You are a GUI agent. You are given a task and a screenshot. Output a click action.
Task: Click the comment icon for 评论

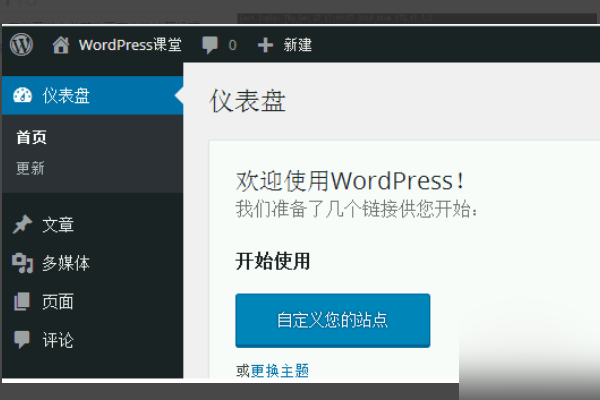pos(22,340)
